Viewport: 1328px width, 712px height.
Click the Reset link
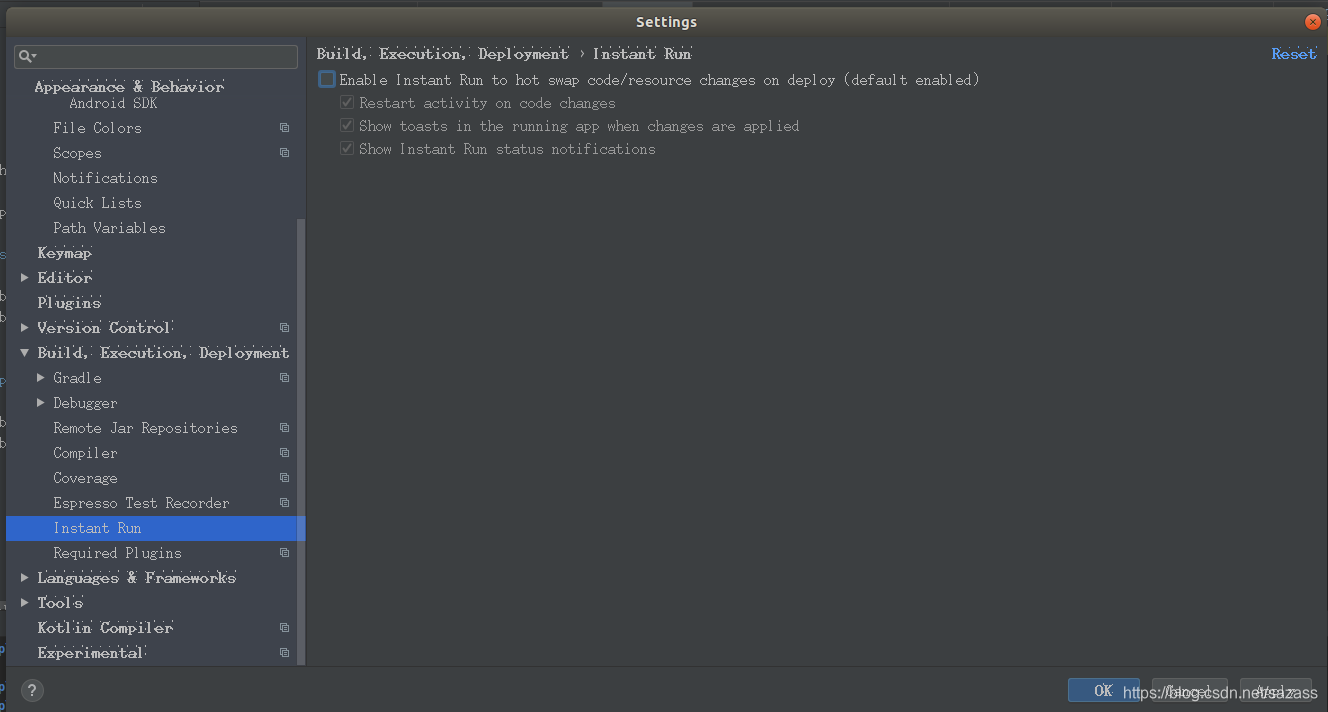click(1293, 53)
